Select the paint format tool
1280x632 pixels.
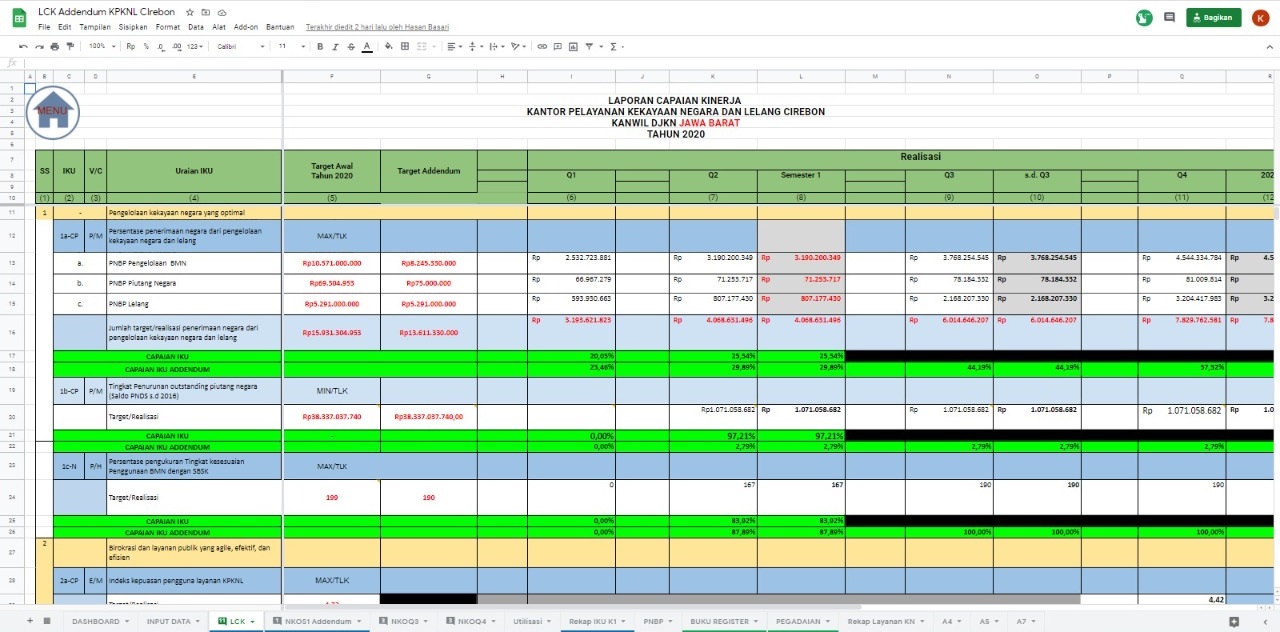[x=68, y=46]
